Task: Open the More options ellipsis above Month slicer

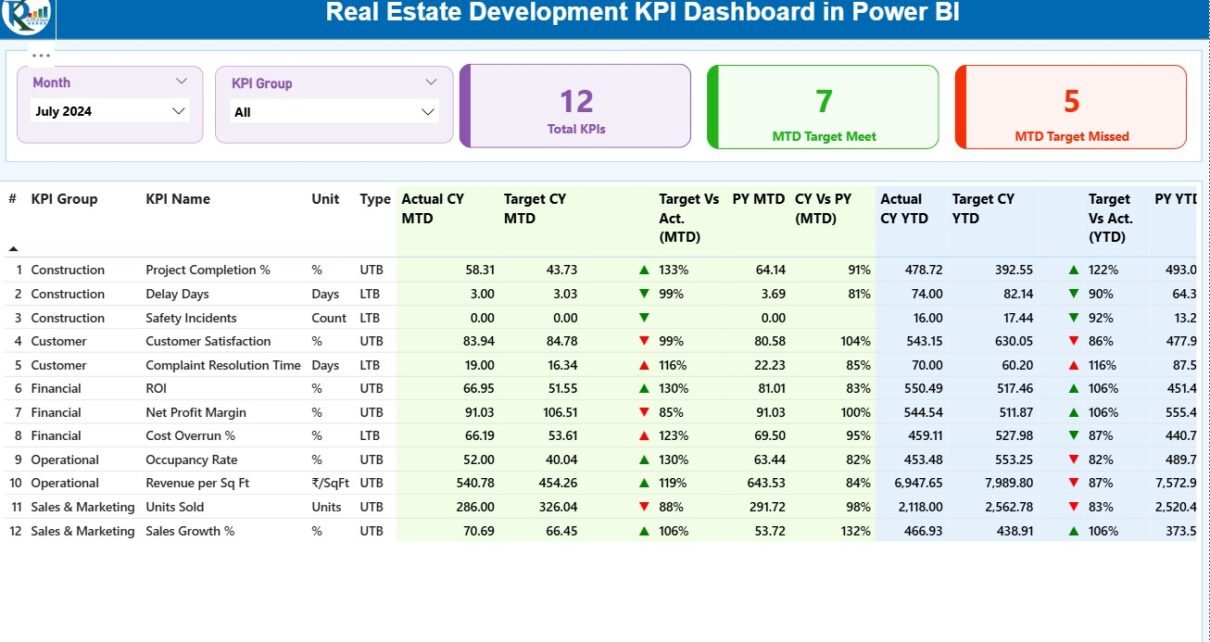Action: [x=40, y=56]
